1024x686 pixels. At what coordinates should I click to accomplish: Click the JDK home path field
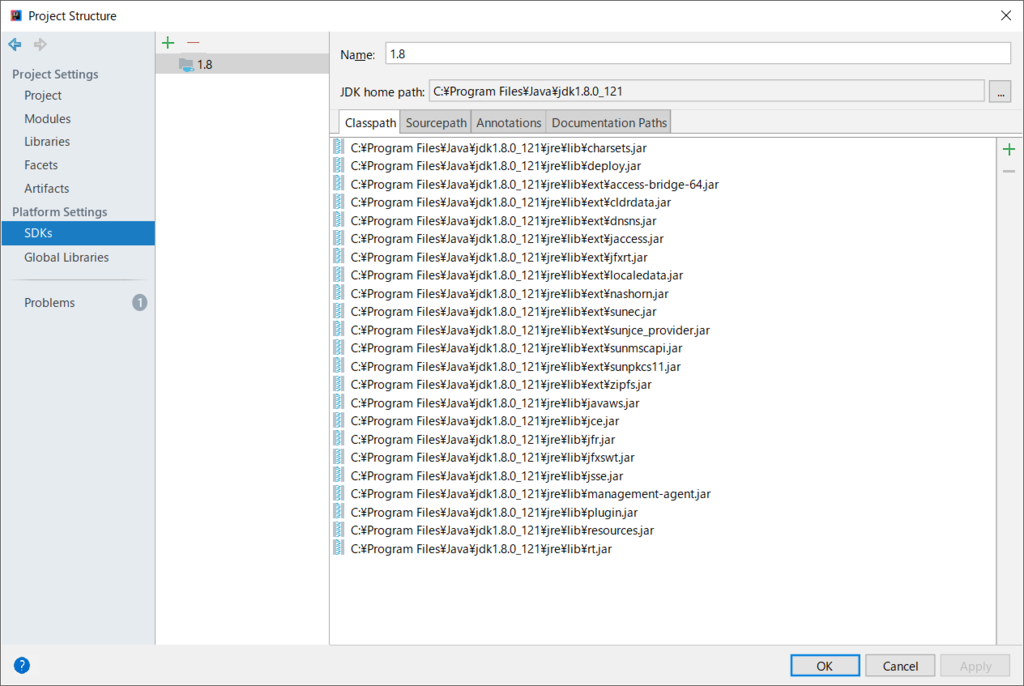(706, 91)
